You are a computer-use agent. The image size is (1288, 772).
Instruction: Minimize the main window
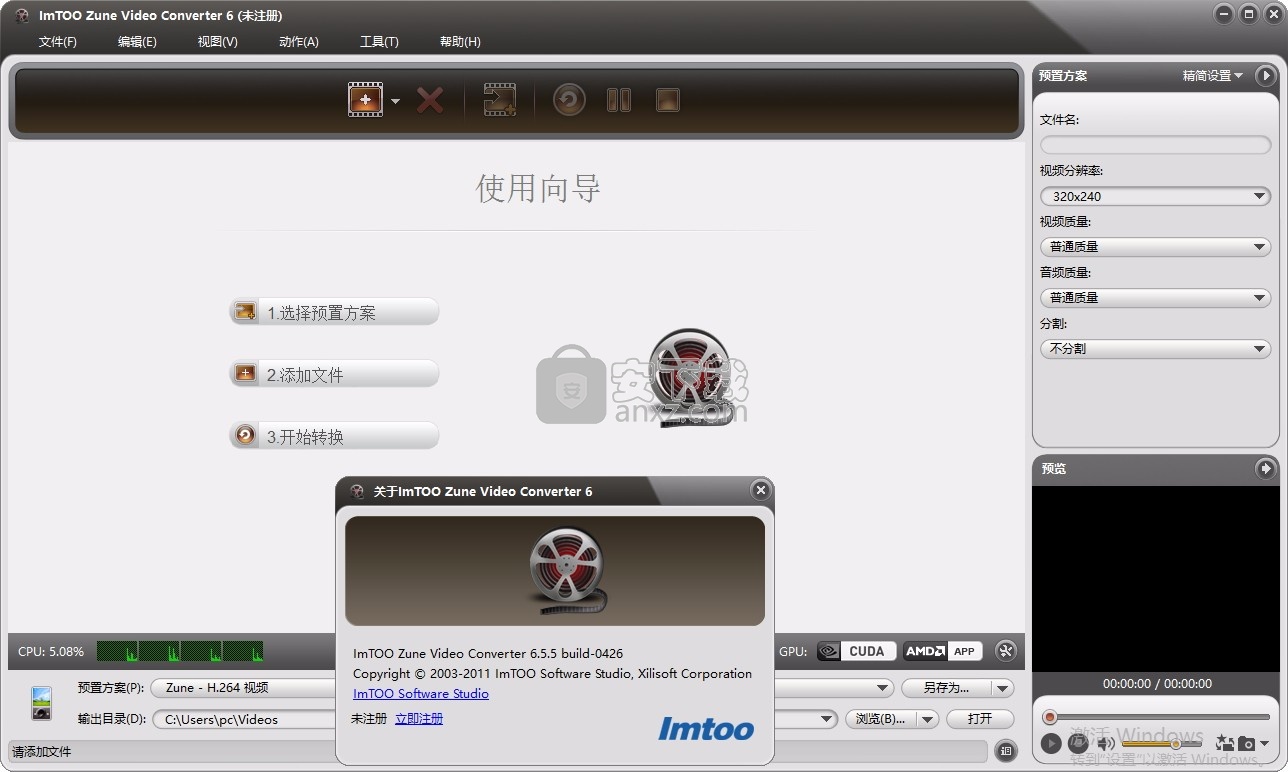[1223, 14]
